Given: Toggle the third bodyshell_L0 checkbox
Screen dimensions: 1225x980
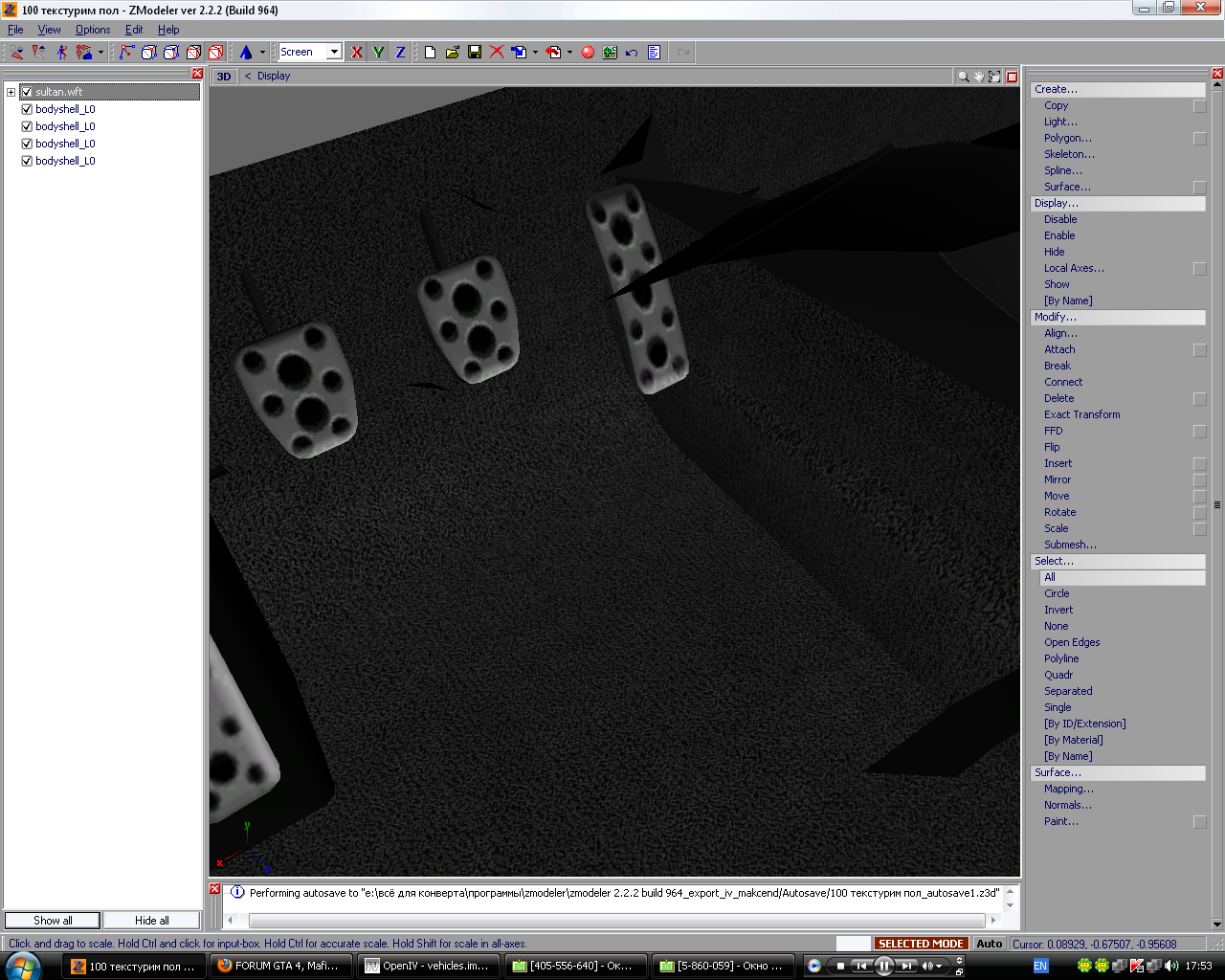Looking at the screenshot, I should pos(27,144).
